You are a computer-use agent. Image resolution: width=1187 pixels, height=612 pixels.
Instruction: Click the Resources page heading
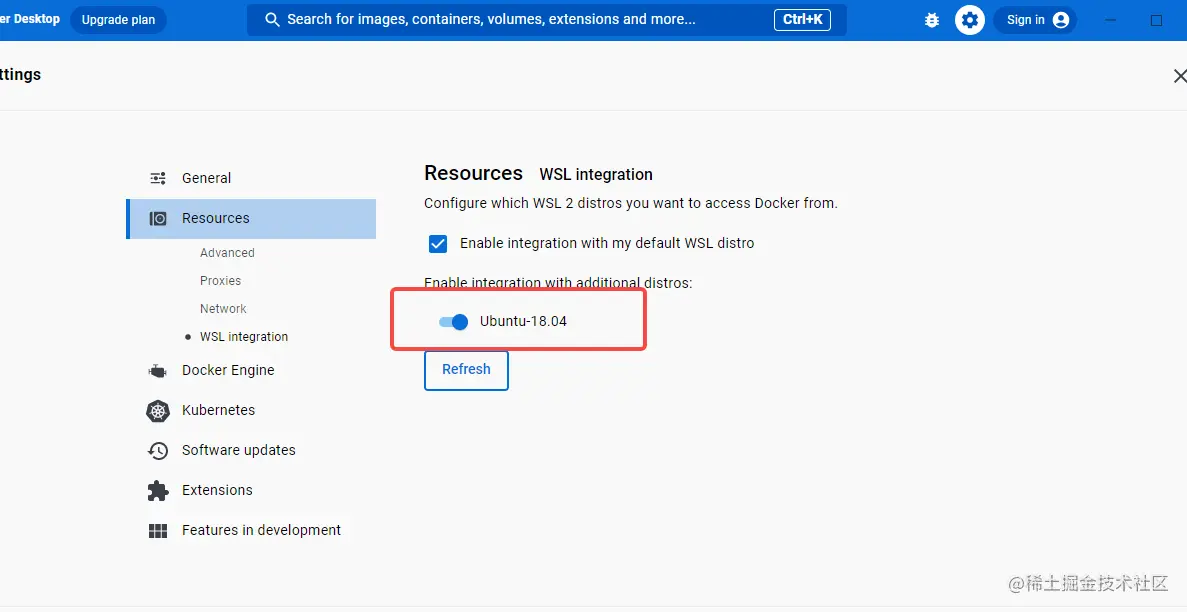[473, 173]
